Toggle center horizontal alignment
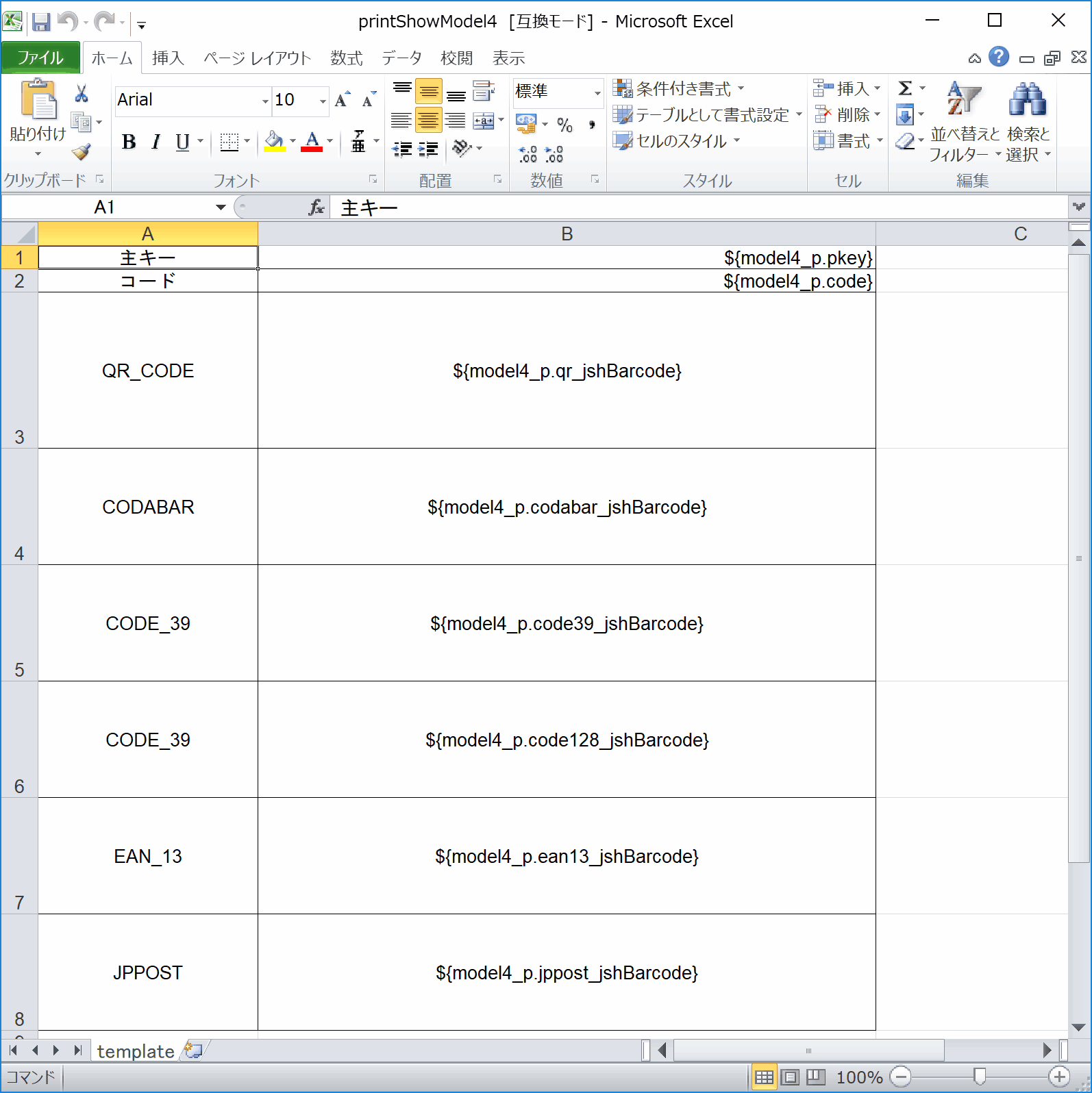Screen dimensions: 1092x1093 point(429,121)
